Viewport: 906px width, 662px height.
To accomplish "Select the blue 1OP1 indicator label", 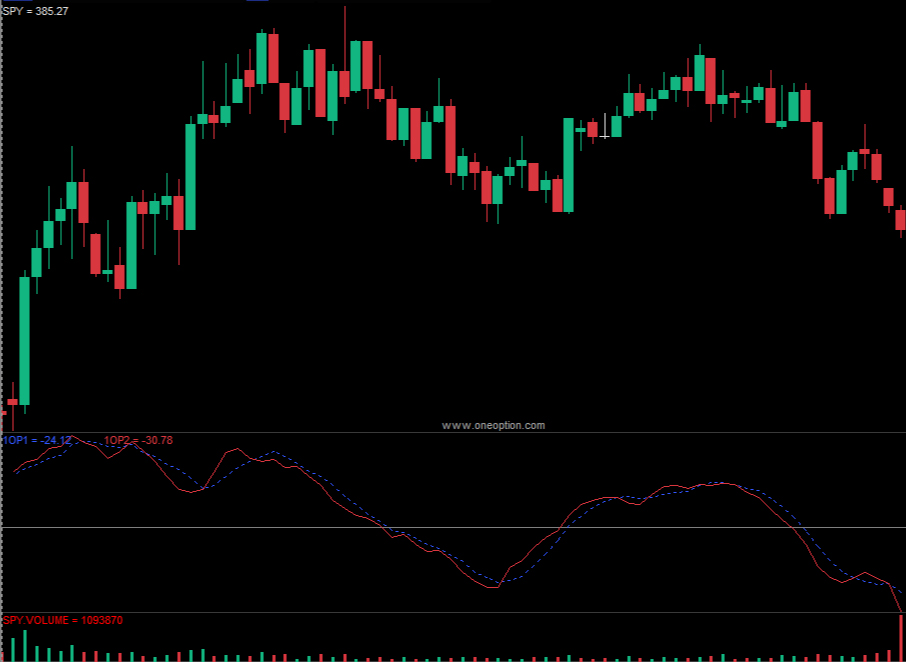I will point(38,440).
